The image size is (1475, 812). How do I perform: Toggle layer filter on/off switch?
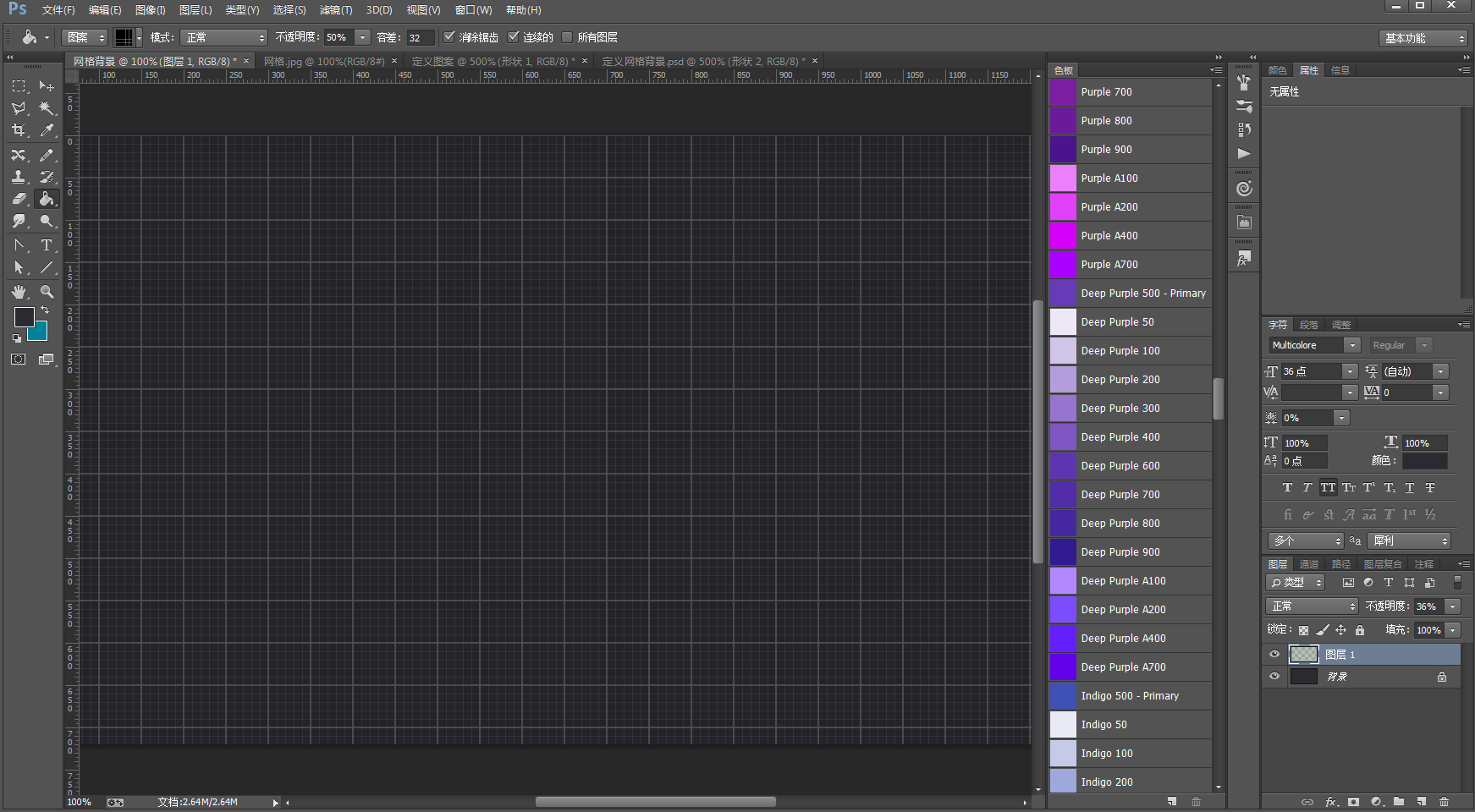[1457, 583]
